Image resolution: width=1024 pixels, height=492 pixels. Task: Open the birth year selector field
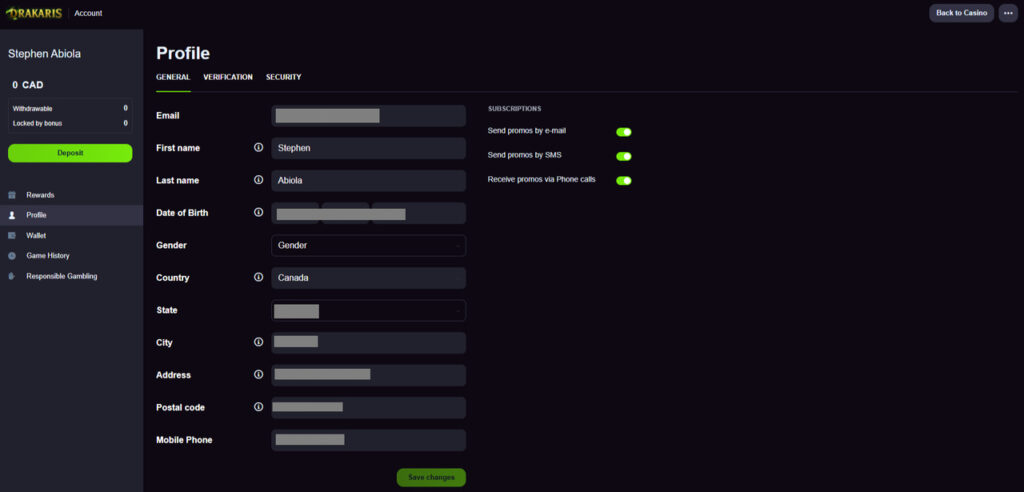pos(419,213)
